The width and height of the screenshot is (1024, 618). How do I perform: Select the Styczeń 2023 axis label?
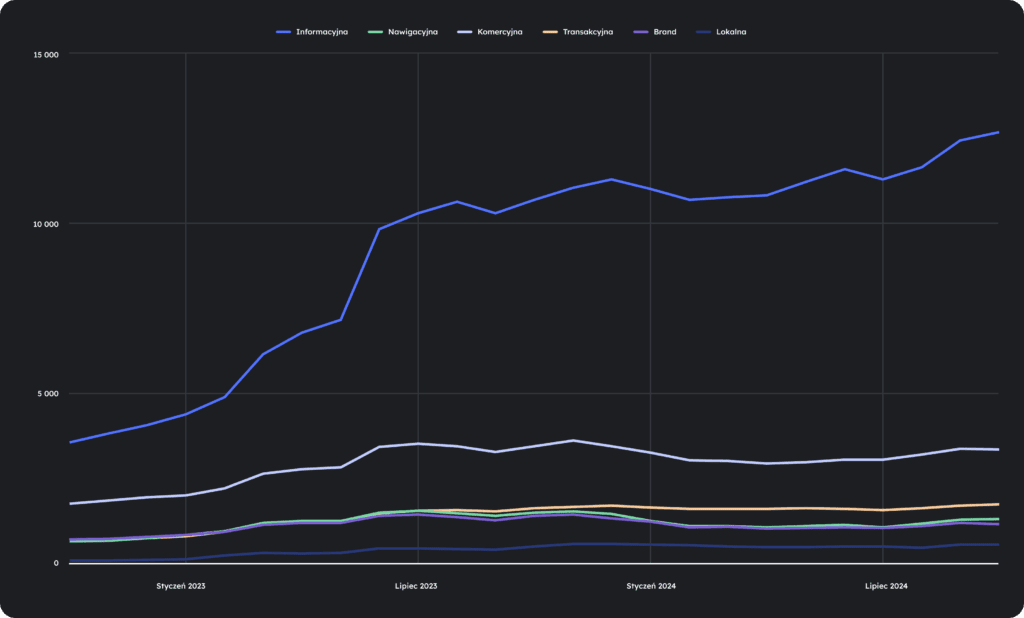181,586
